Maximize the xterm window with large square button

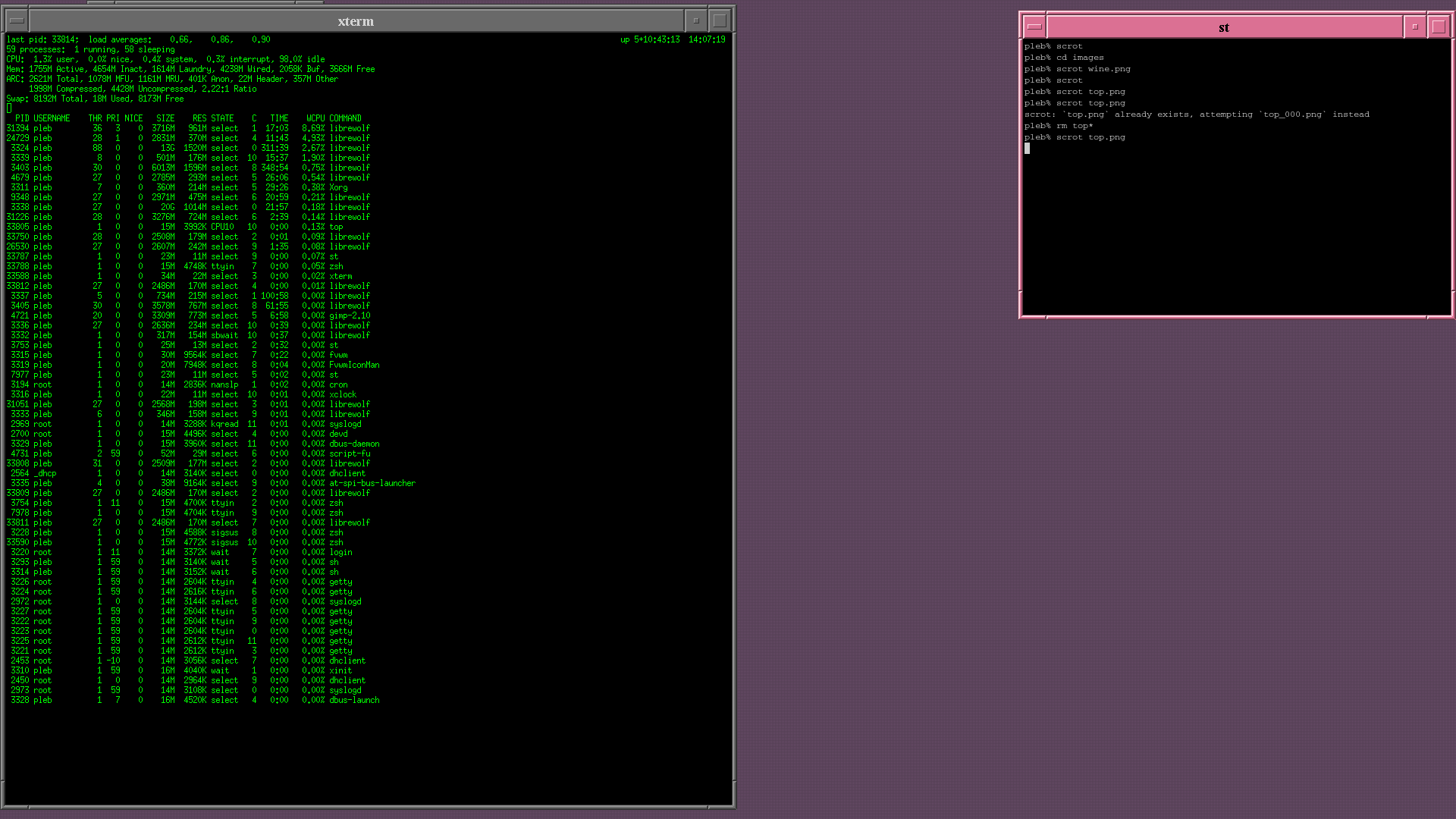pos(720,20)
